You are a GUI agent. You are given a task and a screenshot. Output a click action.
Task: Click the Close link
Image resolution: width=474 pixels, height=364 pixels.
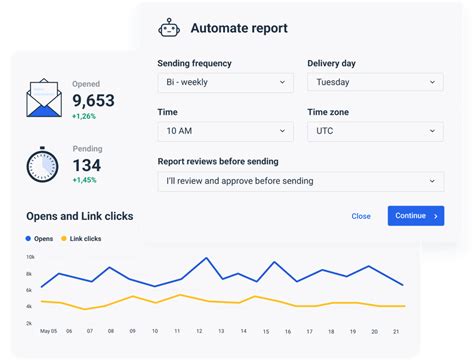pos(361,216)
